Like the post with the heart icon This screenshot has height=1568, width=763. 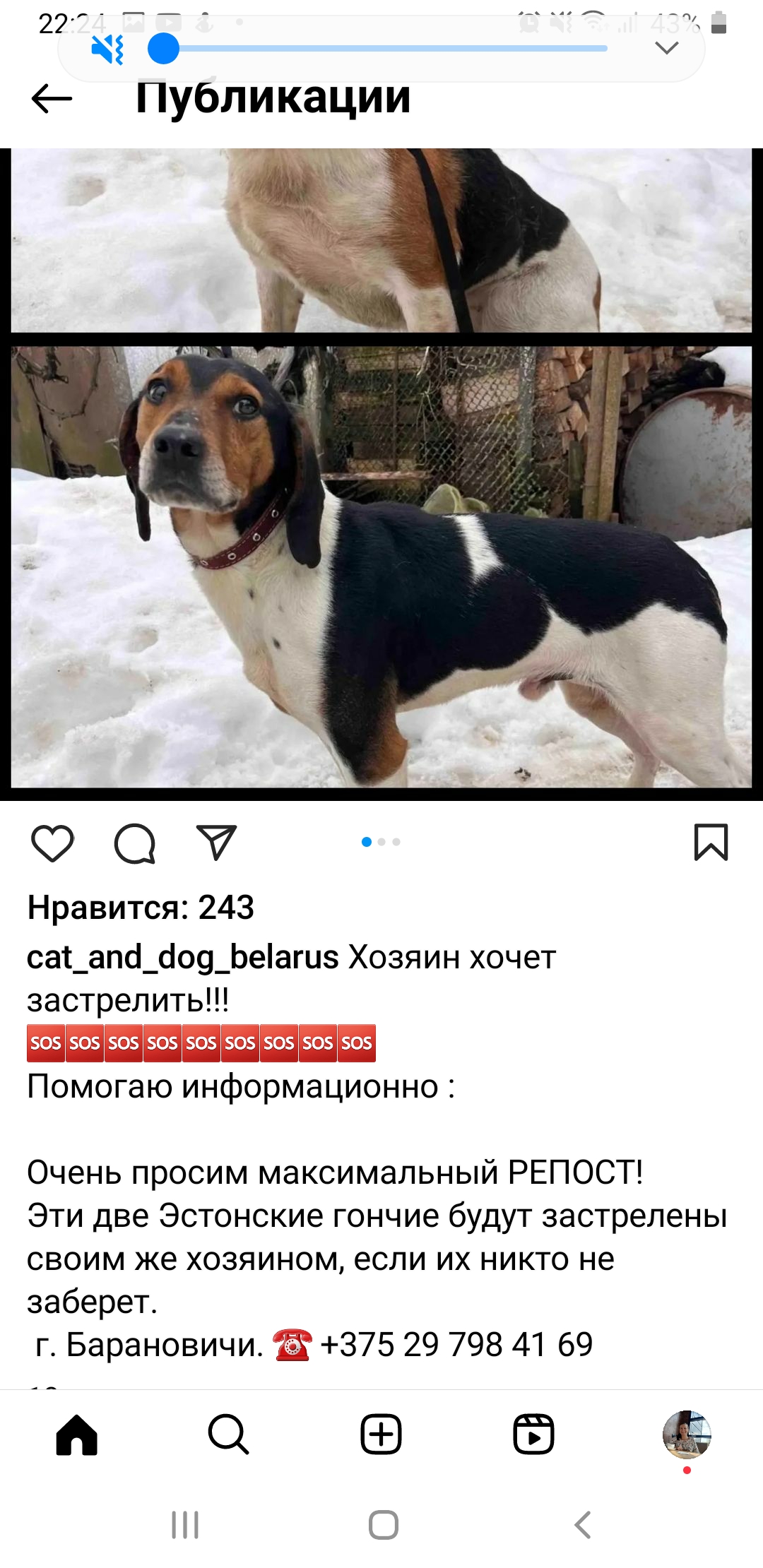click(52, 843)
